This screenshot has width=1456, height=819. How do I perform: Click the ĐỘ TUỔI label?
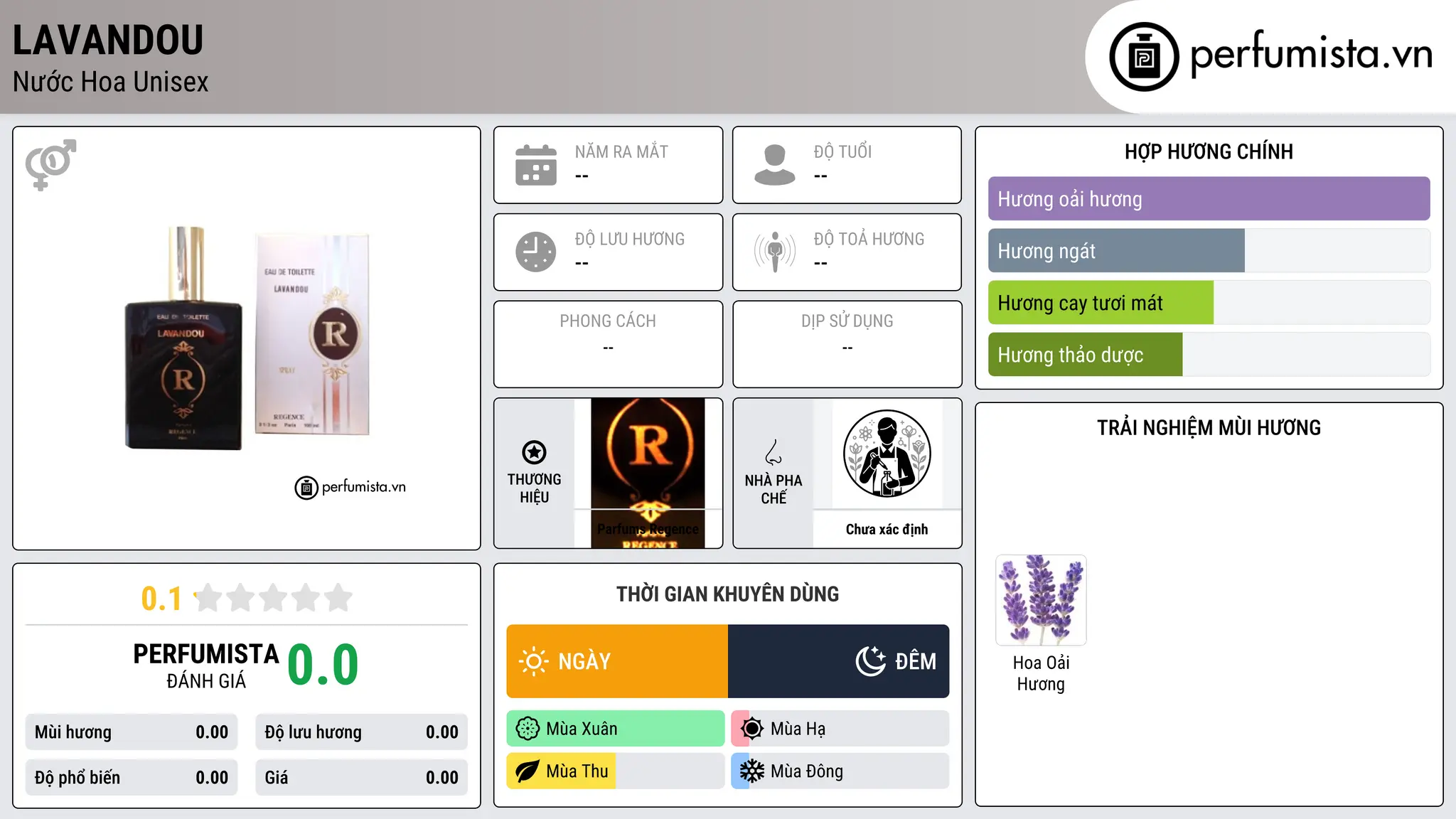click(x=842, y=151)
